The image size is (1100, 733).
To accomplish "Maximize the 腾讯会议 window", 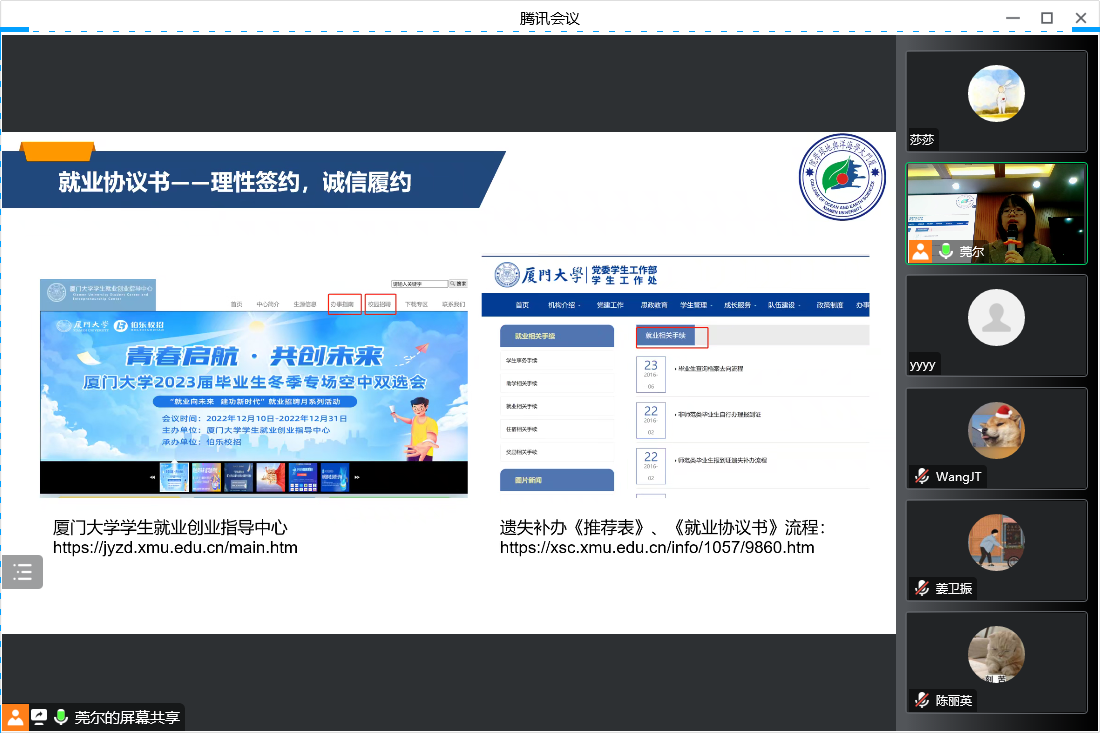I will [1047, 18].
